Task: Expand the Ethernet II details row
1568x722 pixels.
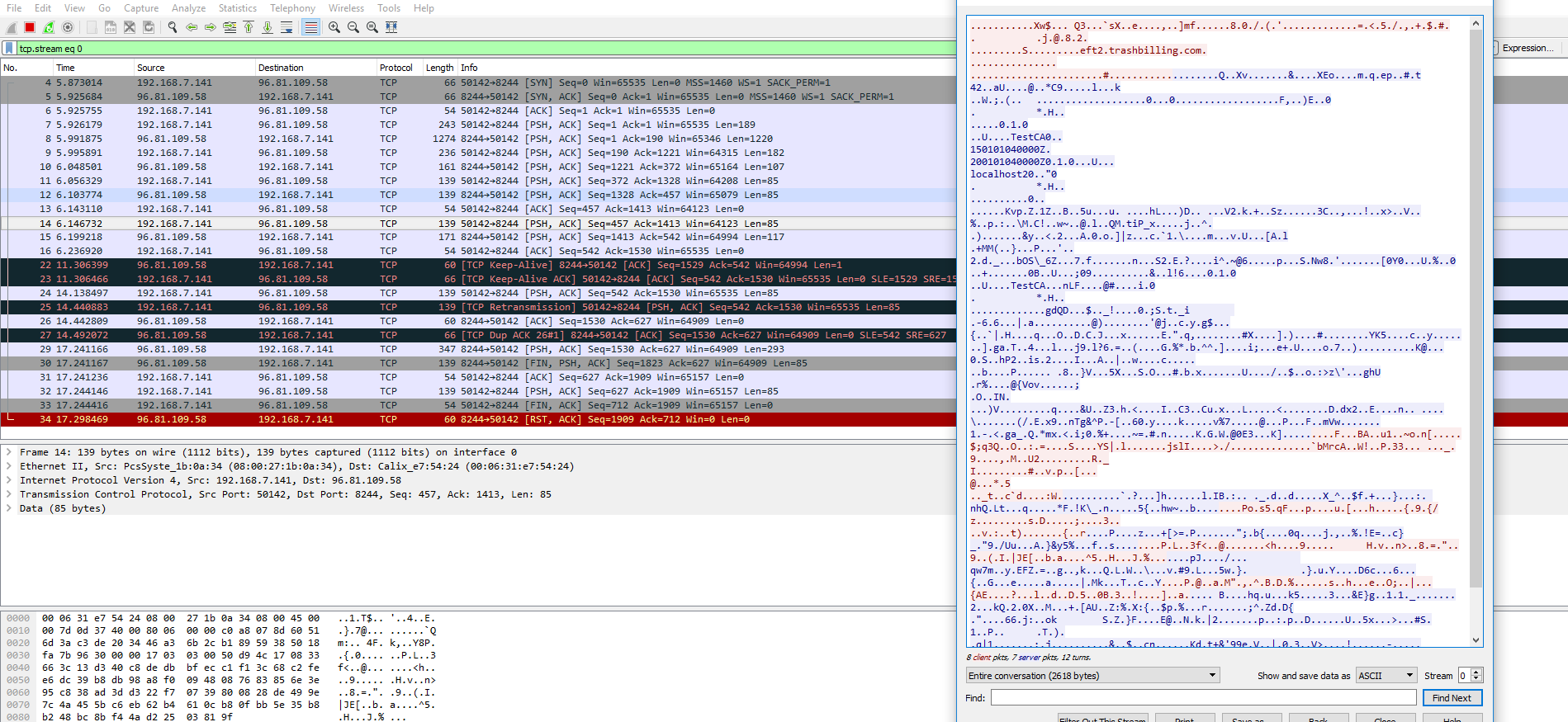Action: 9,466
